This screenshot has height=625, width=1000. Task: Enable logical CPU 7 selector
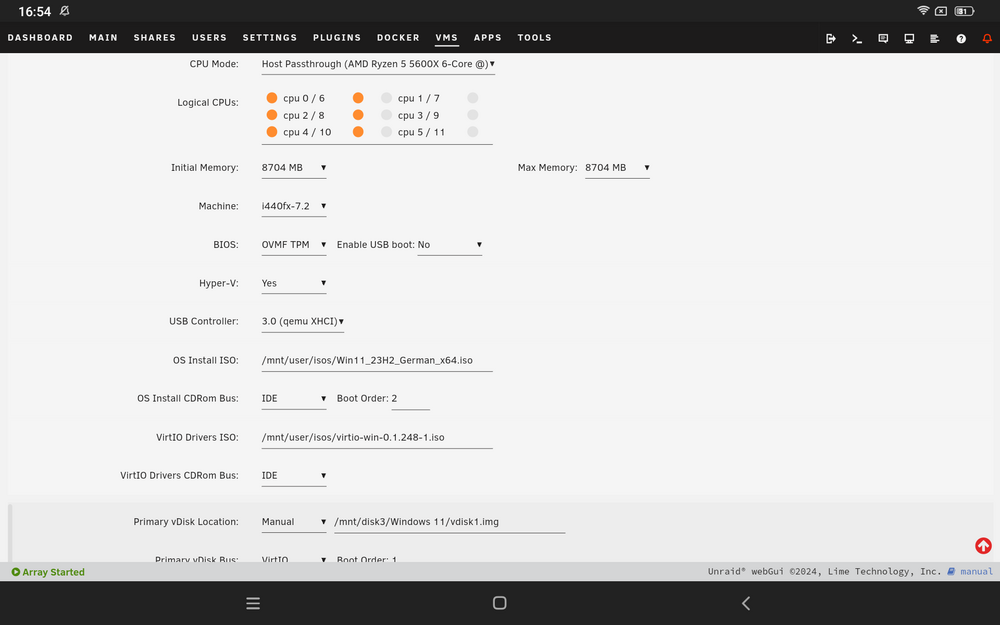tap(473, 98)
